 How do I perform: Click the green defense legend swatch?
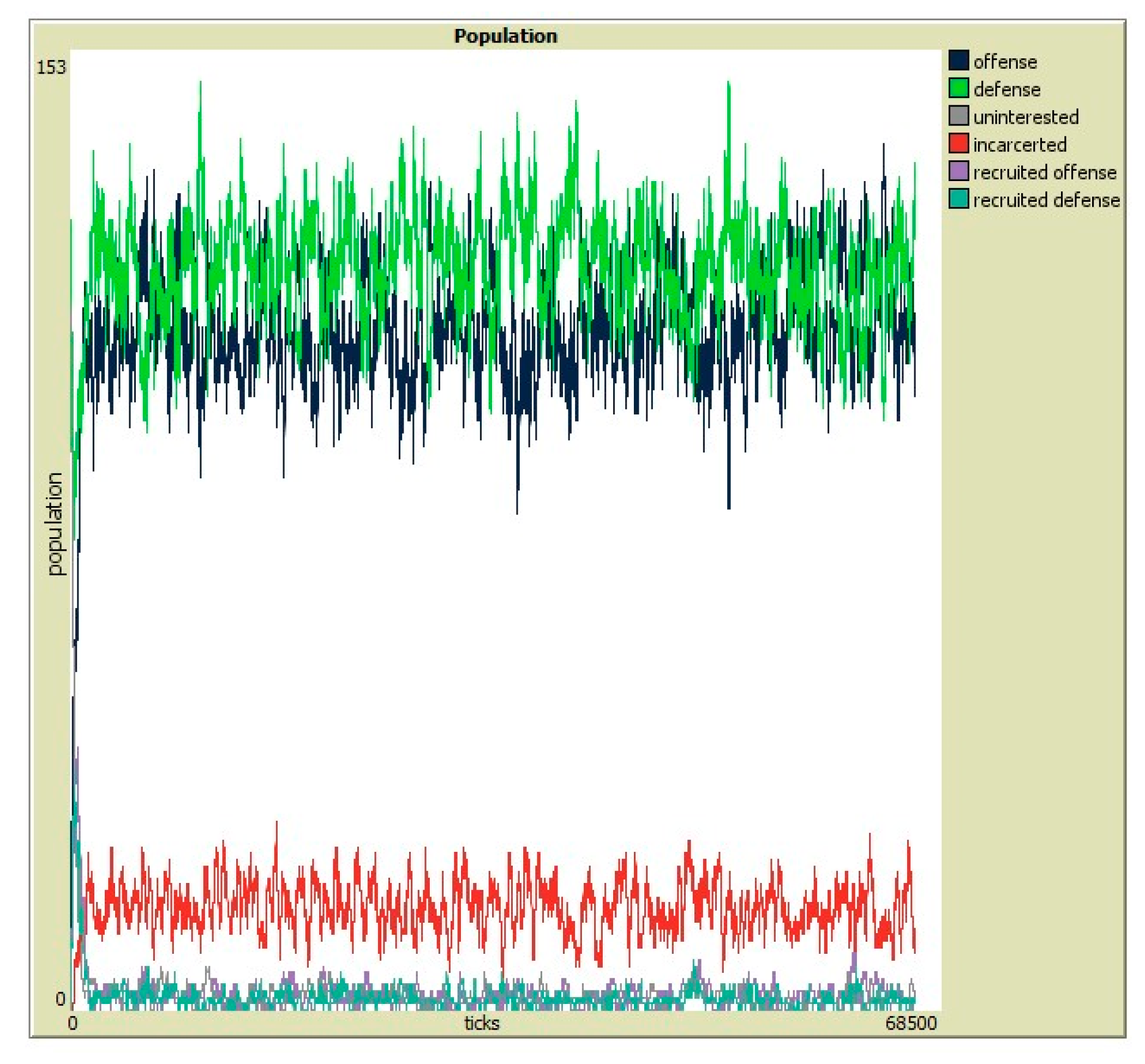tap(958, 88)
